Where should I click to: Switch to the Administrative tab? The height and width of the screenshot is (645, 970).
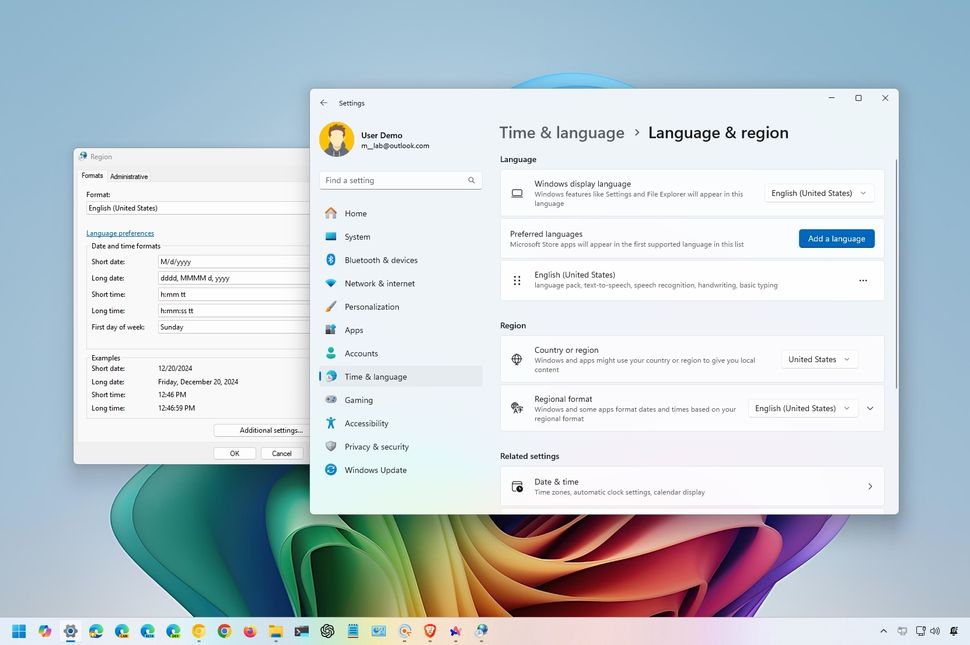coord(128,175)
